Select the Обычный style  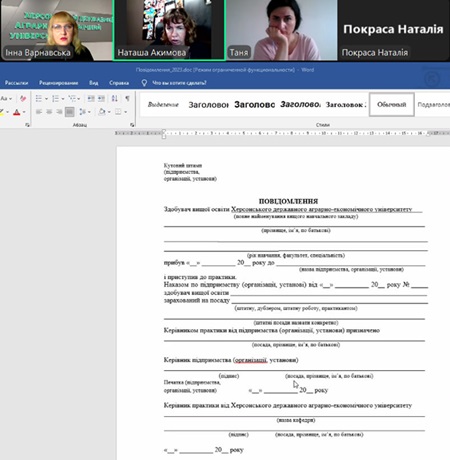click(x=392, y=105)
